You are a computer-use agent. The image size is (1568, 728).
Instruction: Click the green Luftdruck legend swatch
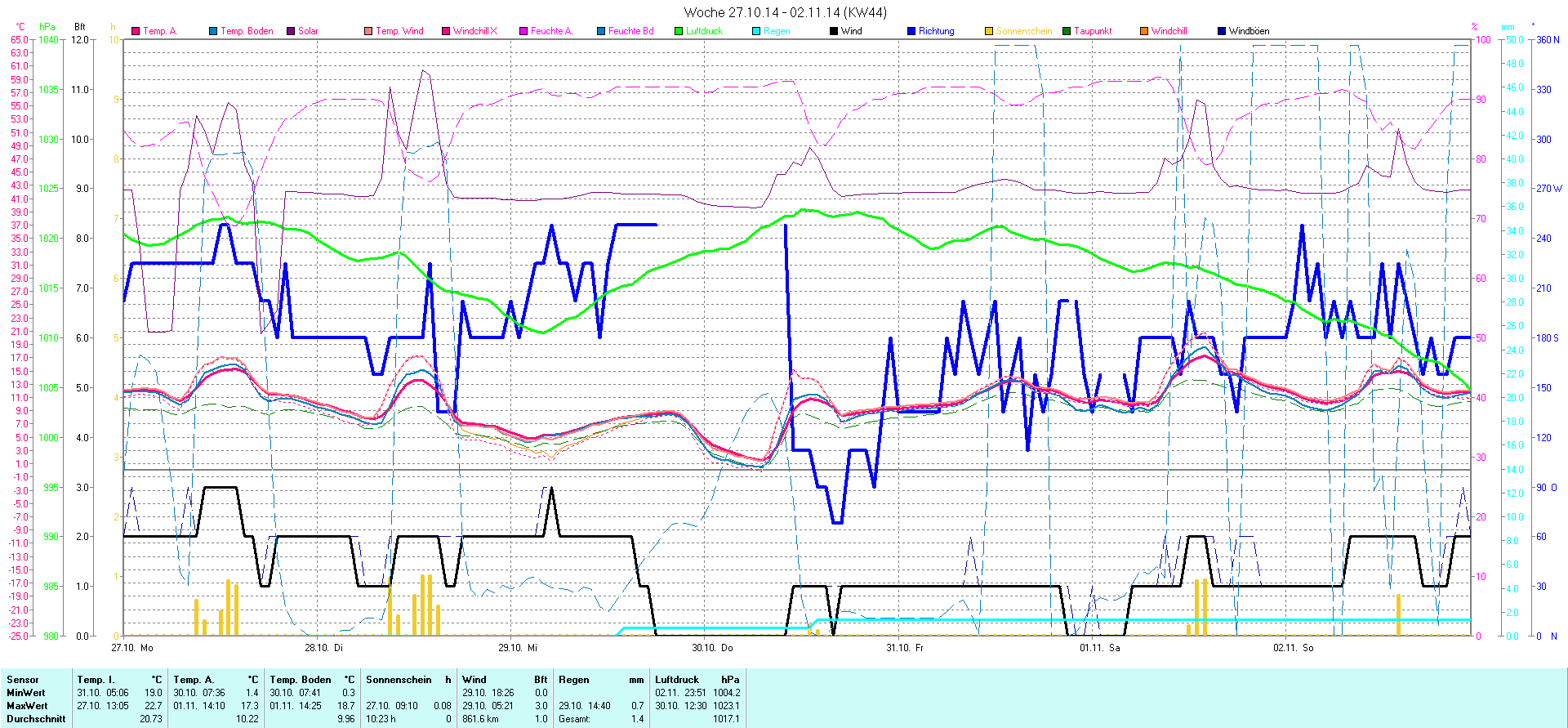point(679,31)
